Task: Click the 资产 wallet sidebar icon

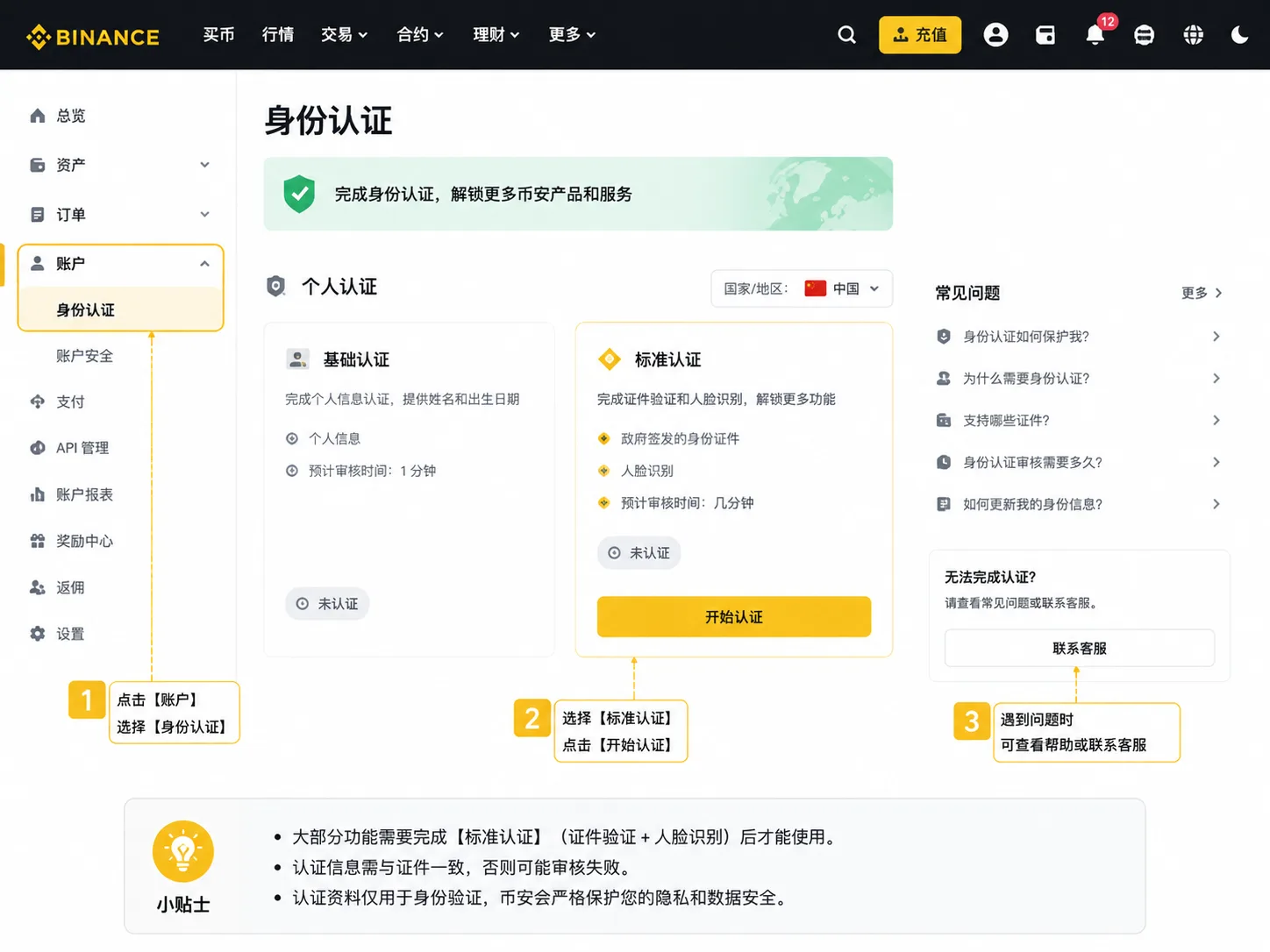Action: [x=37, y=165]
